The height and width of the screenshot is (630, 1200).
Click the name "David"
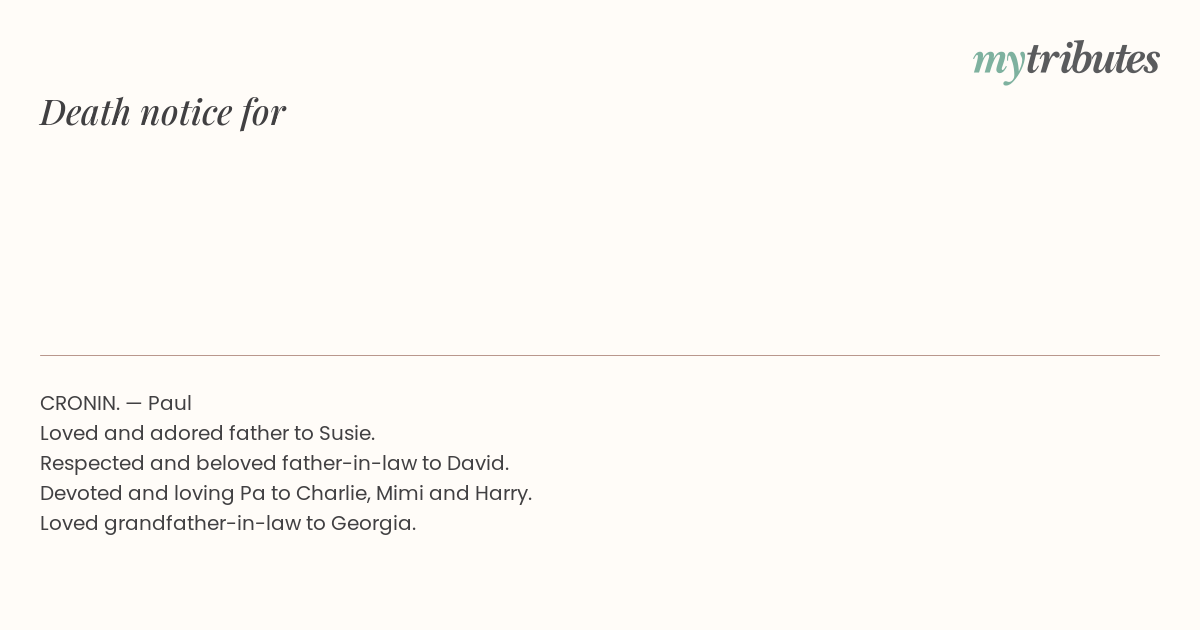[475, 463]
